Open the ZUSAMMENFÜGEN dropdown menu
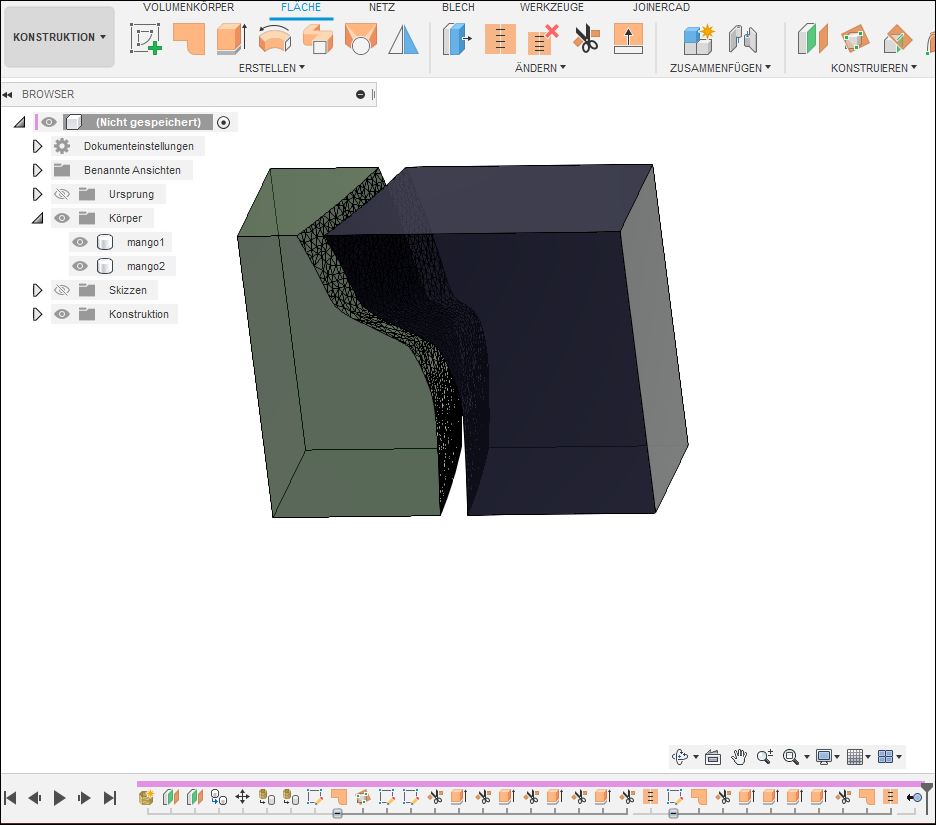 click(x=720, y=68)
